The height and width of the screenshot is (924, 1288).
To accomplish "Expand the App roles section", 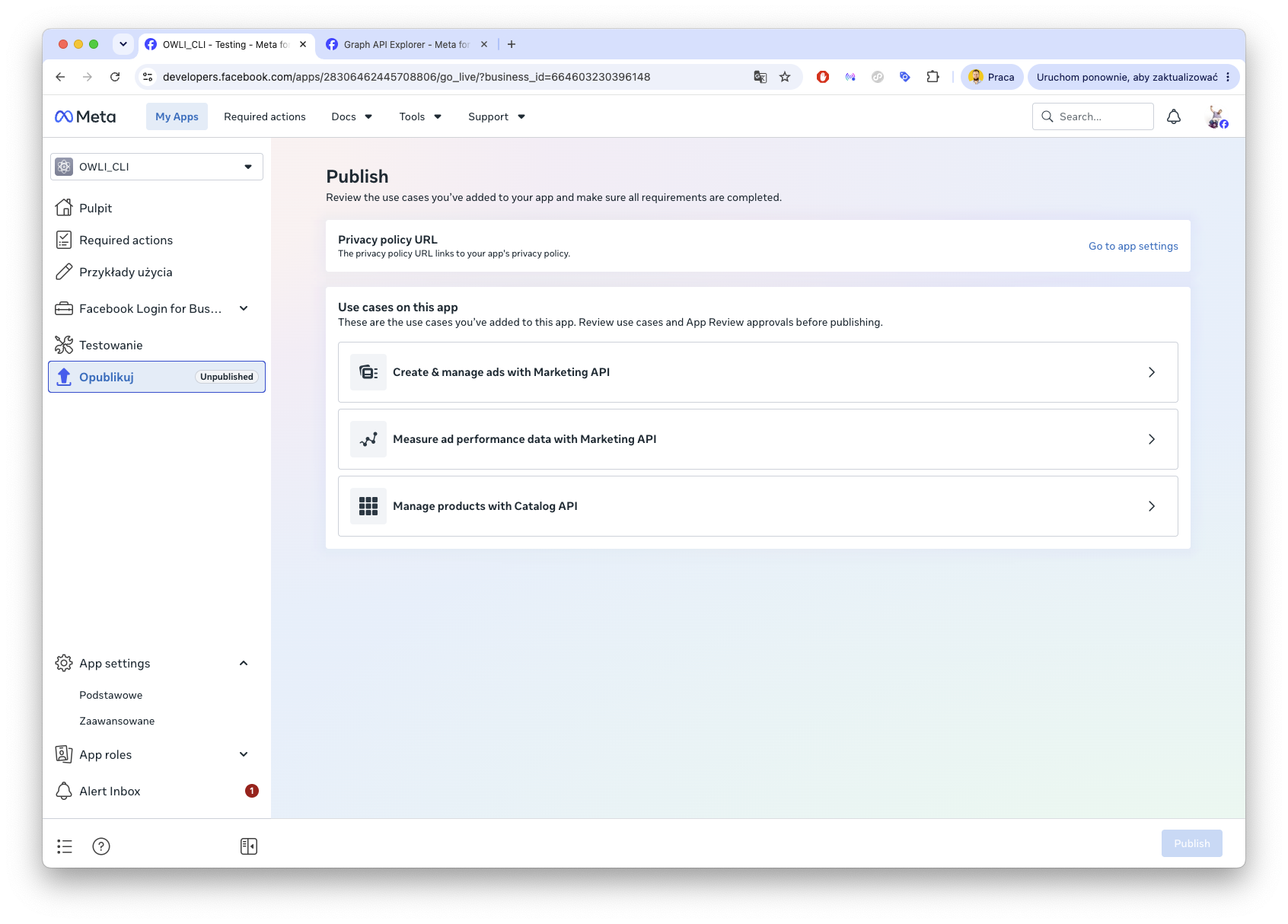I will point(244,754).
